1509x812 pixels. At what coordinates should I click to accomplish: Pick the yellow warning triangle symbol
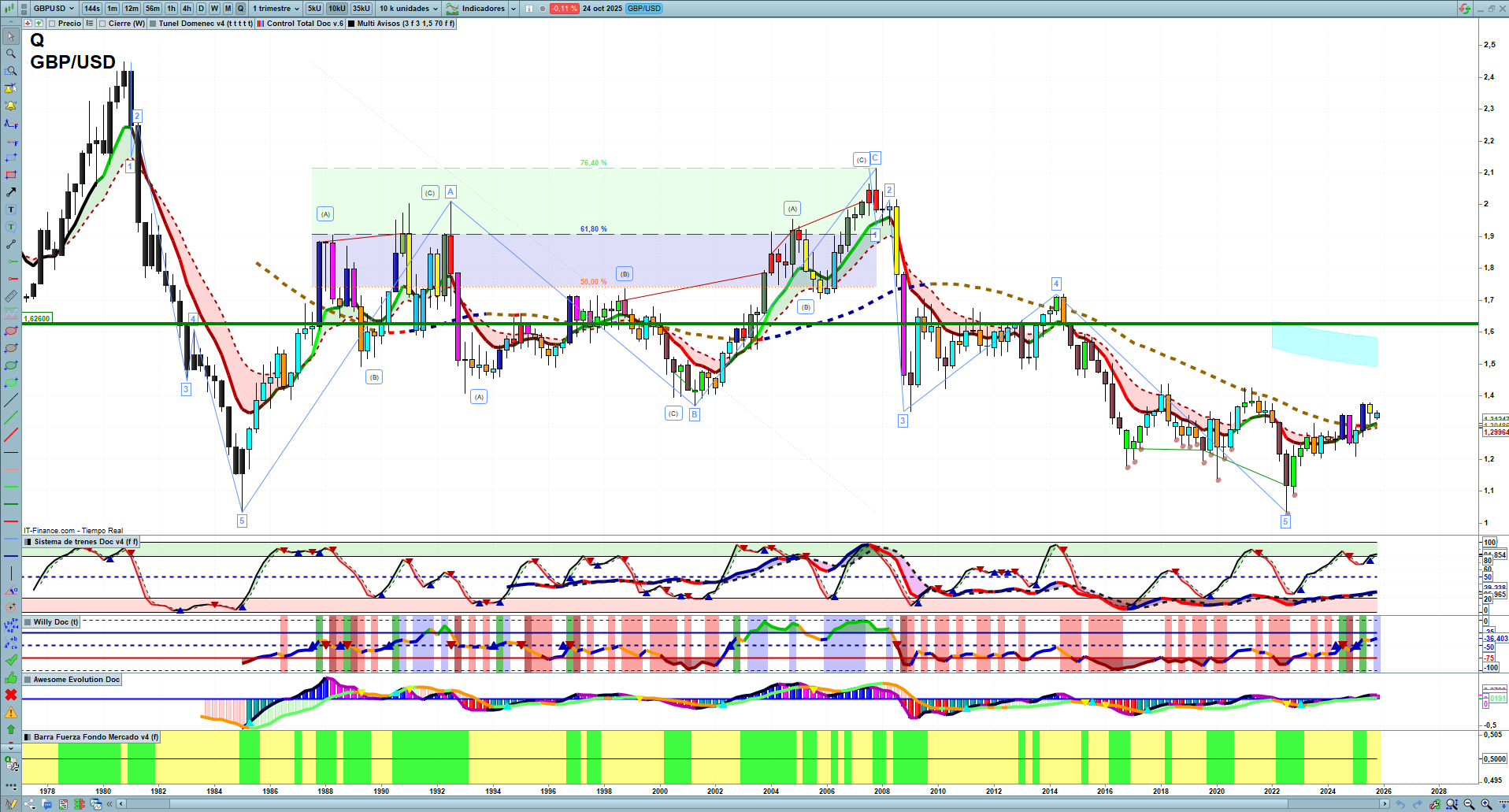pos(10,712)
